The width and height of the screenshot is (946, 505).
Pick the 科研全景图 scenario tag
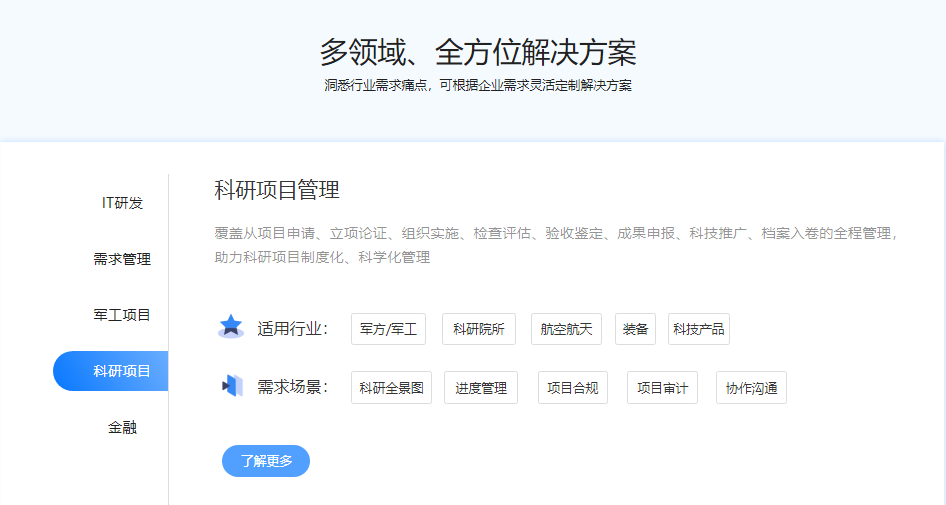392,387
